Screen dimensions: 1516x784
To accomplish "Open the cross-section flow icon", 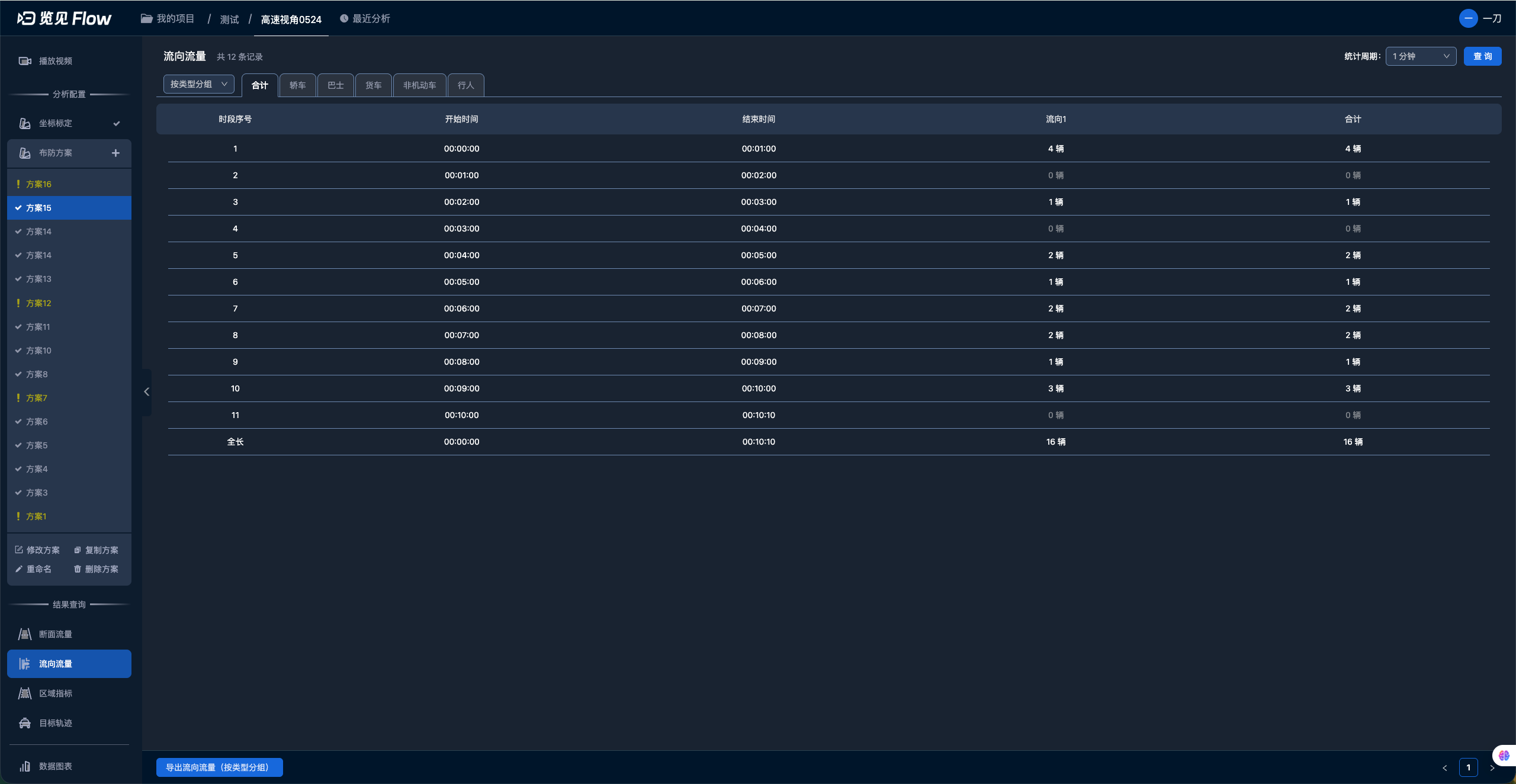I will pyautogui.click(x=25, y=634).
